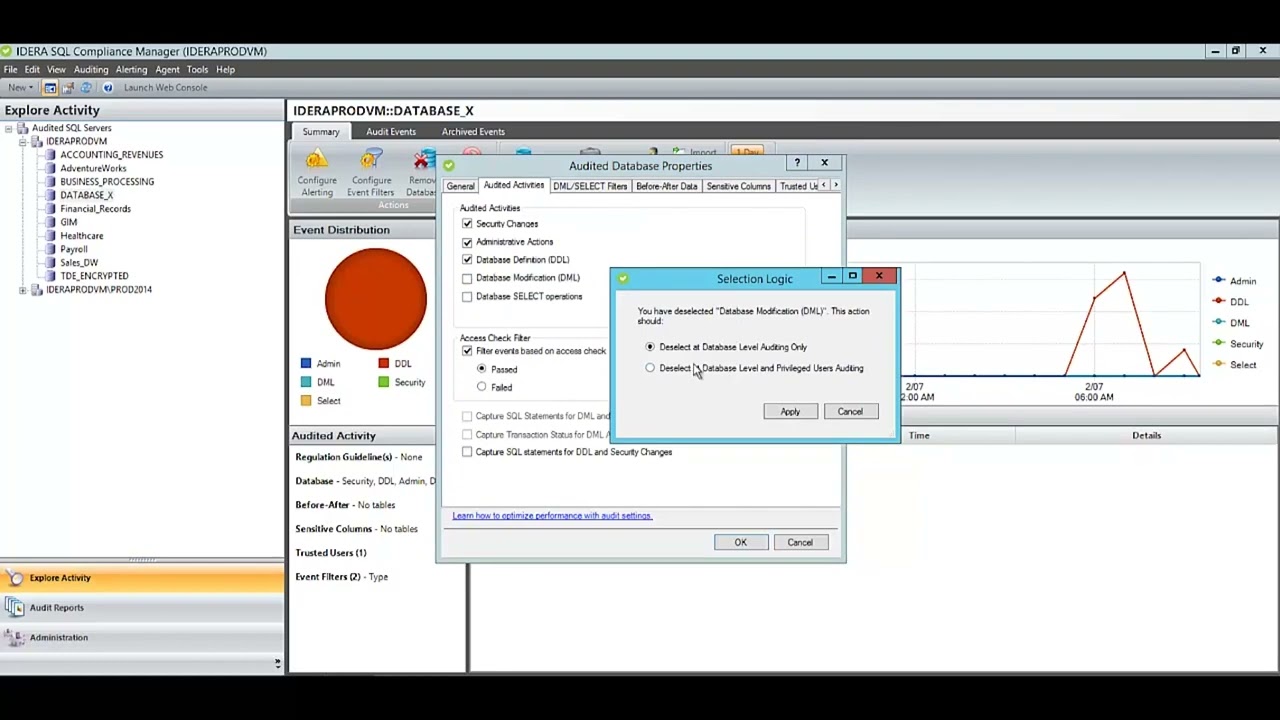The width and height of the screenshot is (1280, 720).
Task: Select TDE_ENCRYPTED database in tree
Action: (x=94, y=276)
